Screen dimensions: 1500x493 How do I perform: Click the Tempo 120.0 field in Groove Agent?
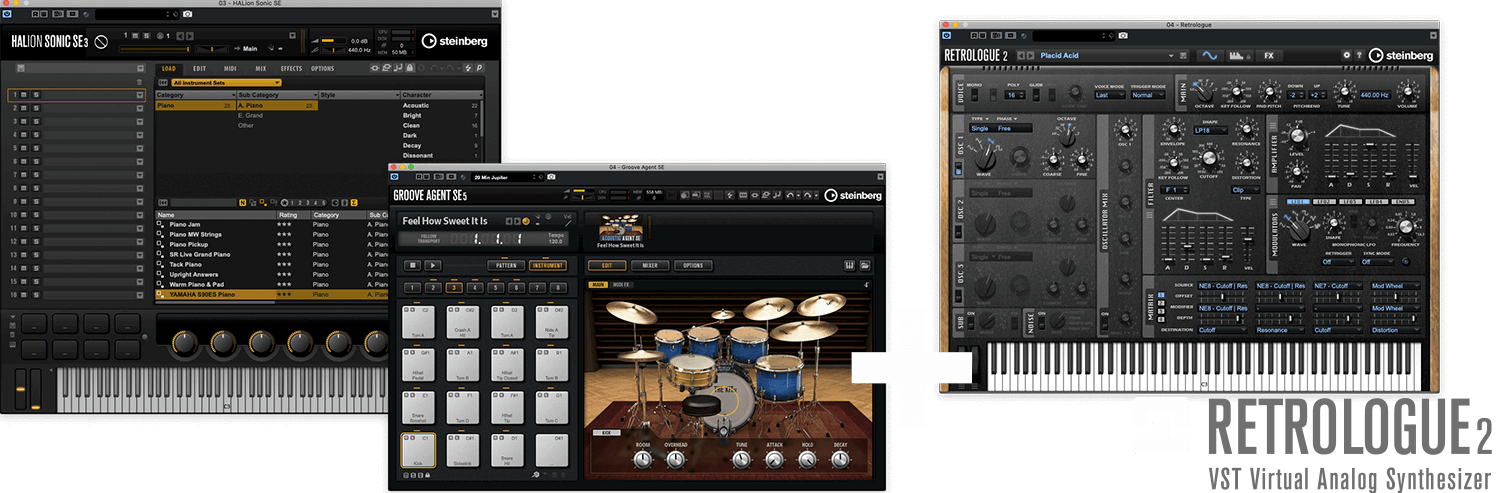coord(555,239)
